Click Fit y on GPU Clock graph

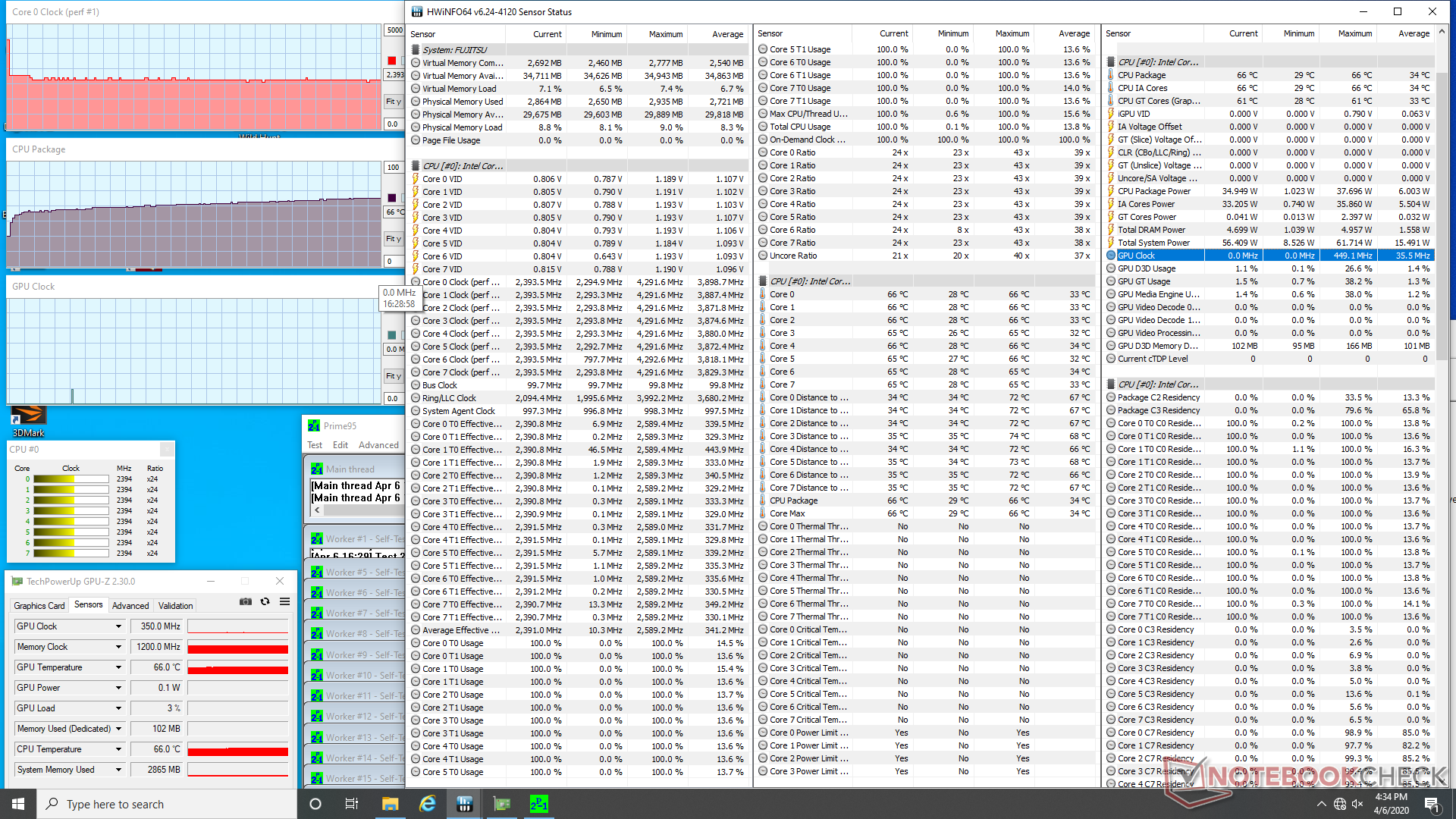click(x=394, y=376)
